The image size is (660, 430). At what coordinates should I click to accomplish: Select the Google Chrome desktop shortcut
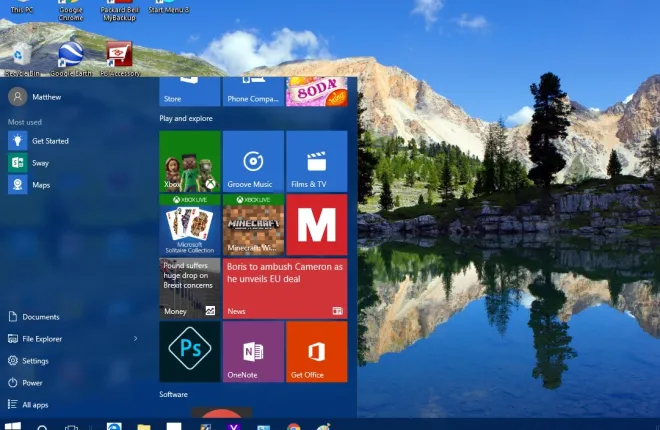[71, 11]
